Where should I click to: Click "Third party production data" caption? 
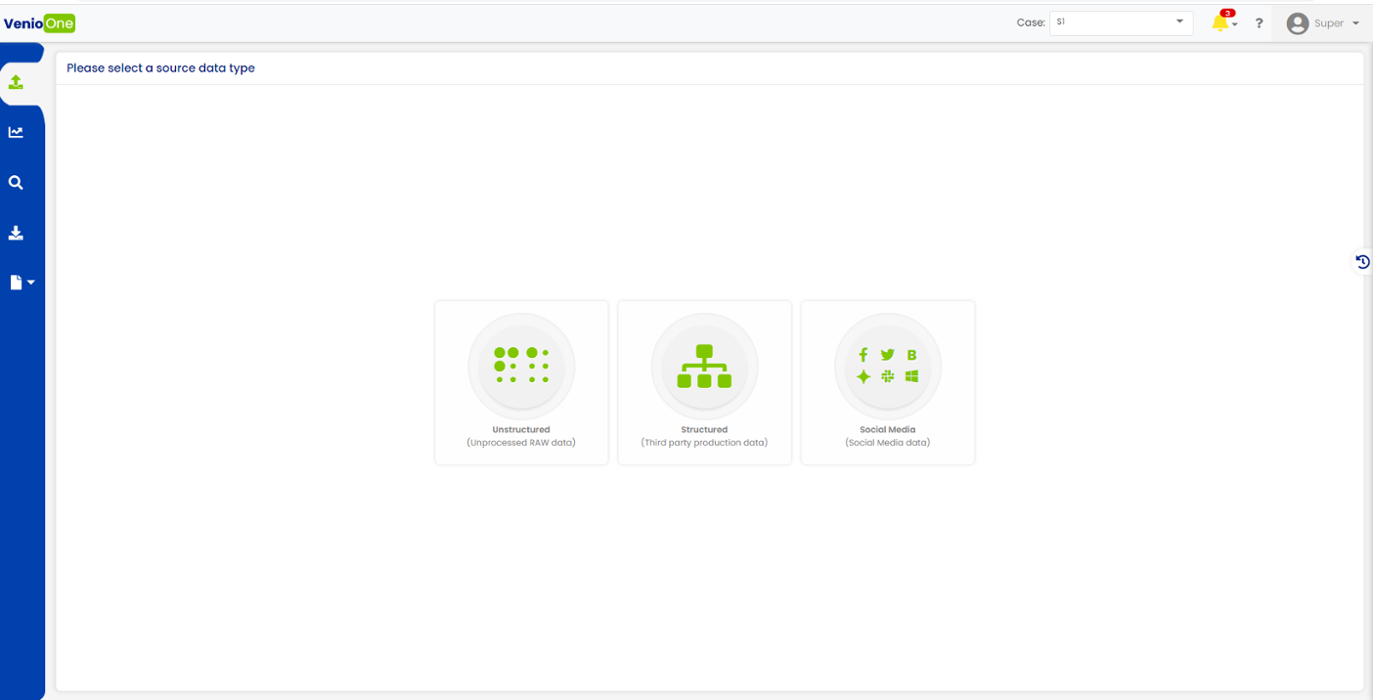(704, 442)
